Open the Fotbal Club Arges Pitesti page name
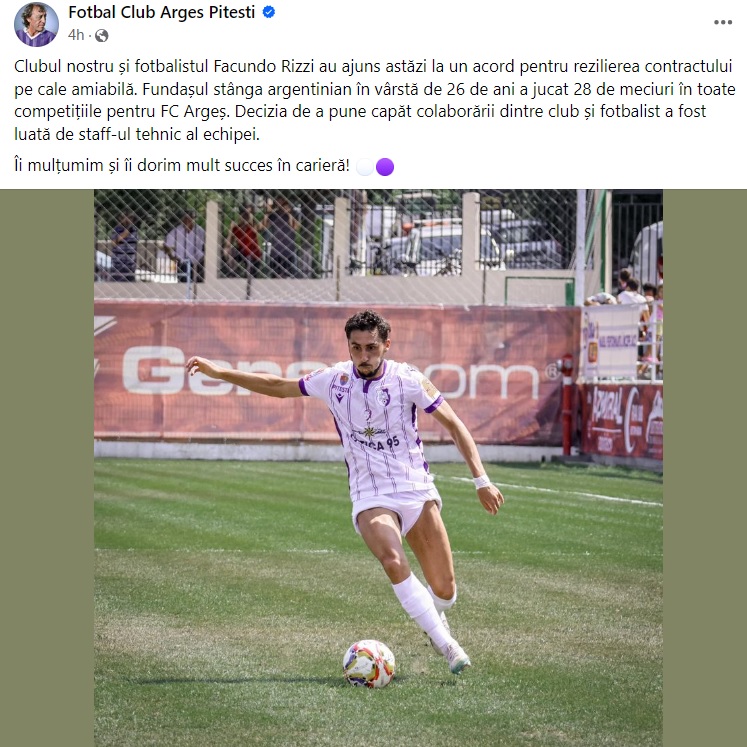 pyautogui.click(x=162, y=14)
